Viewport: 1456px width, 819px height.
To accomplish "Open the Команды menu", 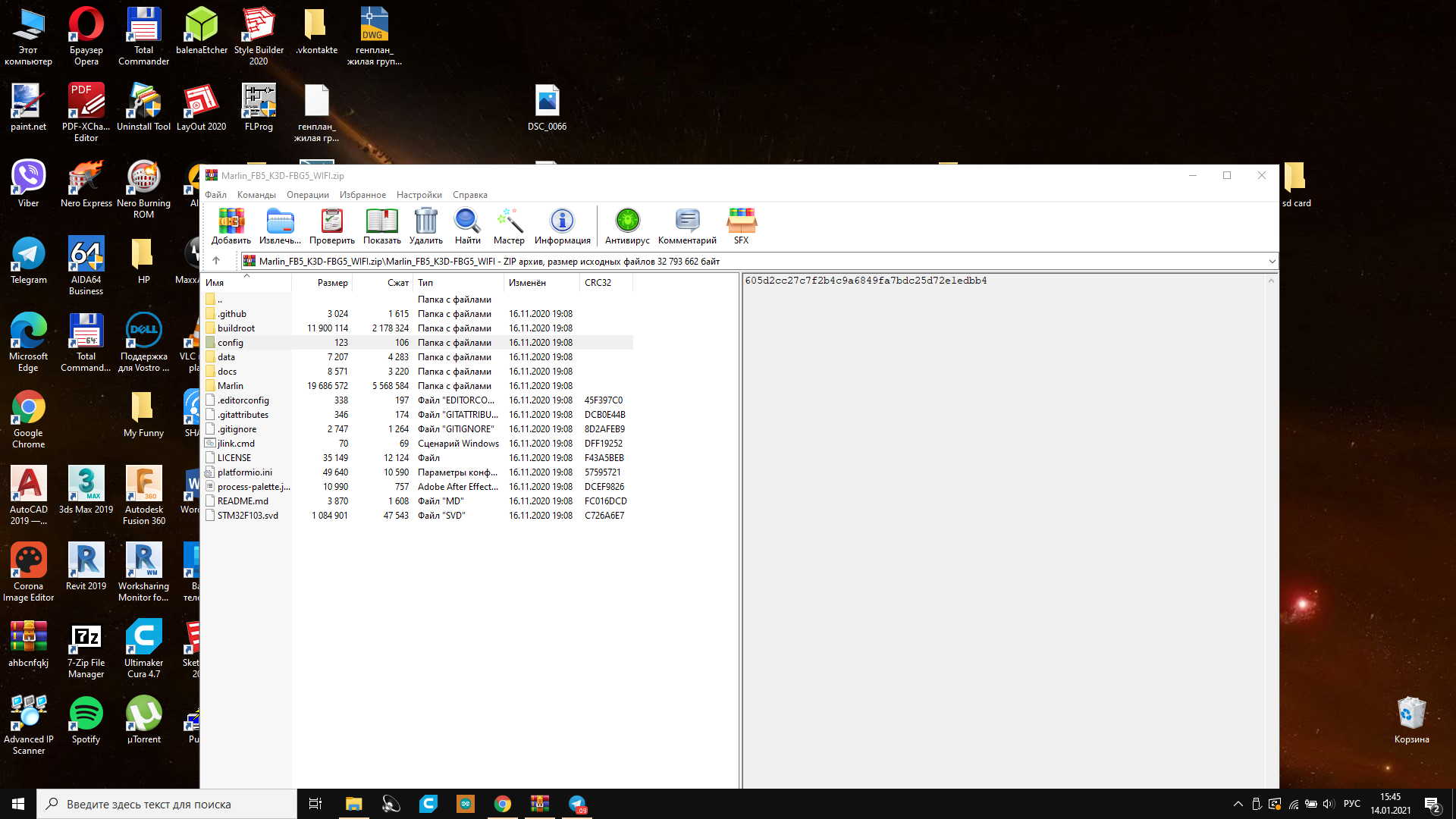I will click(256, 195).
